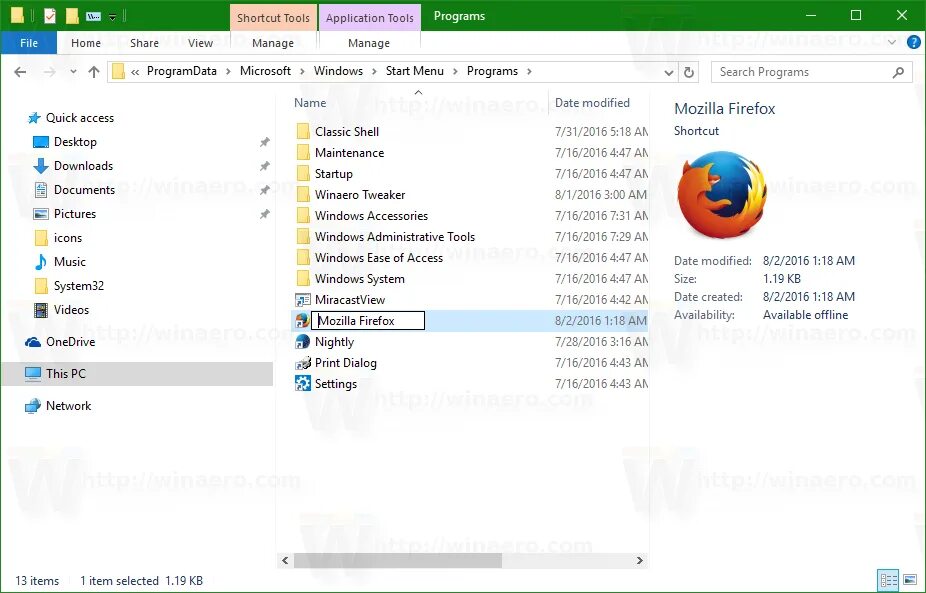Switch to the View ribbon tab
The image size is (926, 593).
pyautogui.click(x=200, y=43)
